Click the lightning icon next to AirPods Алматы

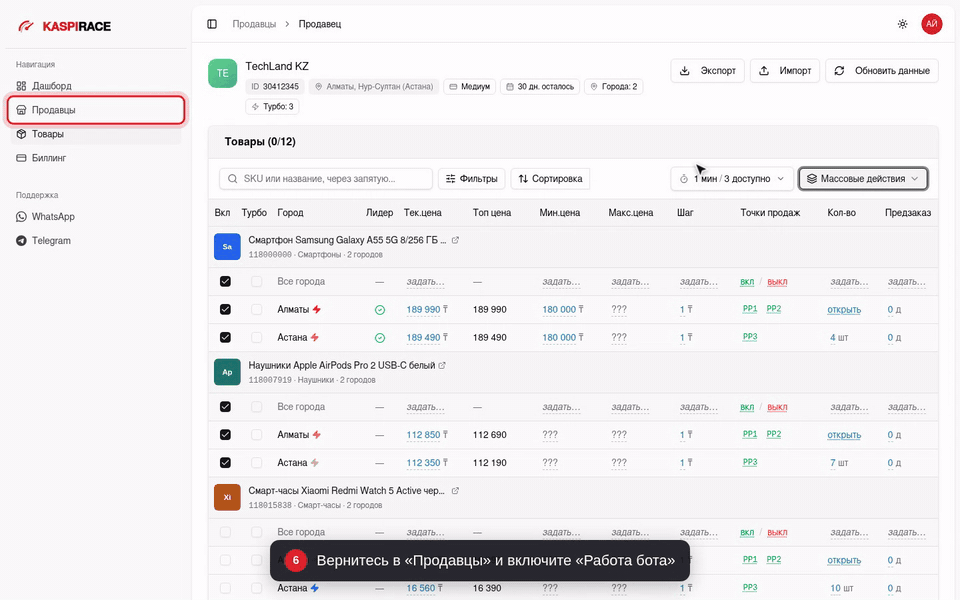click(317, 435)
